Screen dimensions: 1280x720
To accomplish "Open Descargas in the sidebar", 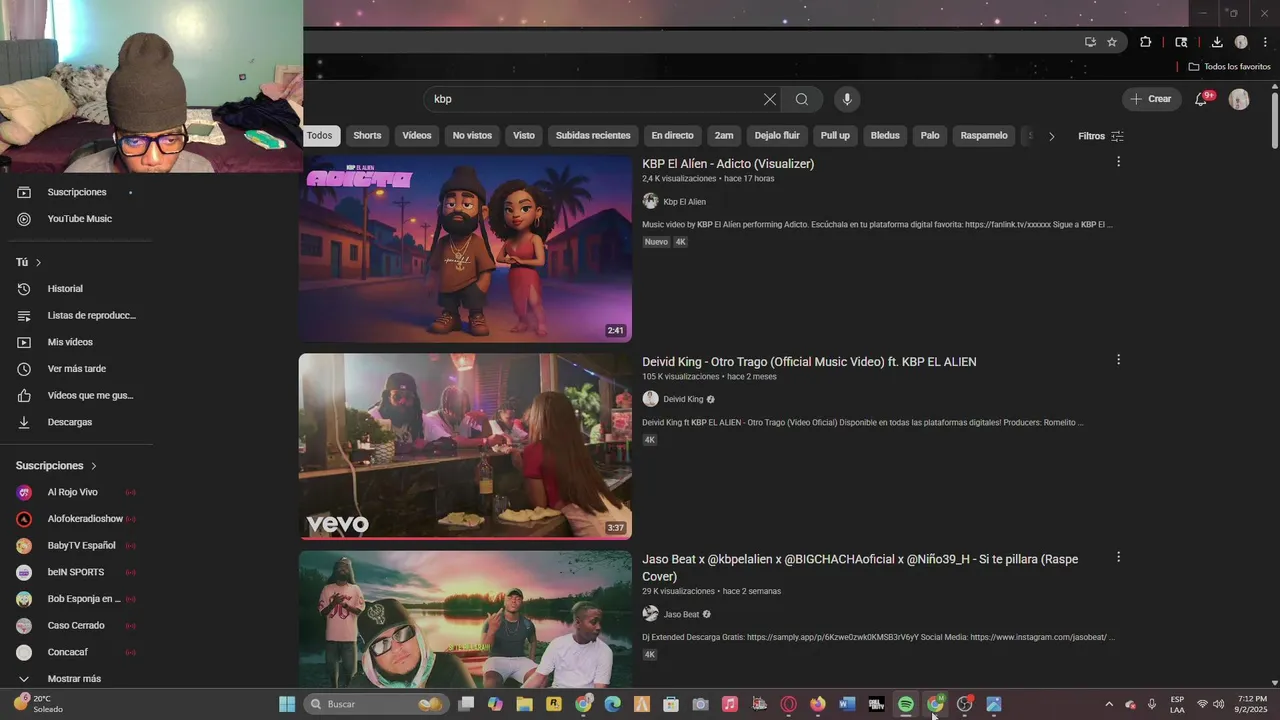I will coord(69,422).
